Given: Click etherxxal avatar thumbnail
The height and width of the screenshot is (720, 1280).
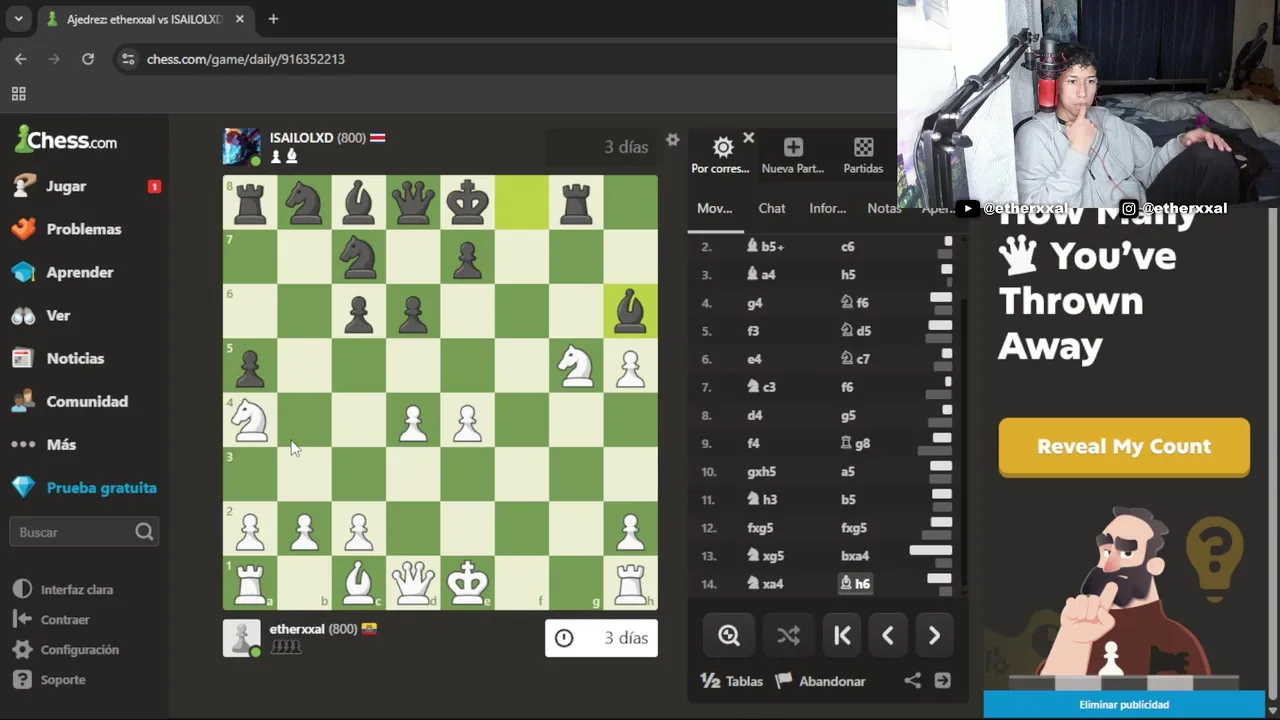Looking at the screenshot, I should 242,638.
